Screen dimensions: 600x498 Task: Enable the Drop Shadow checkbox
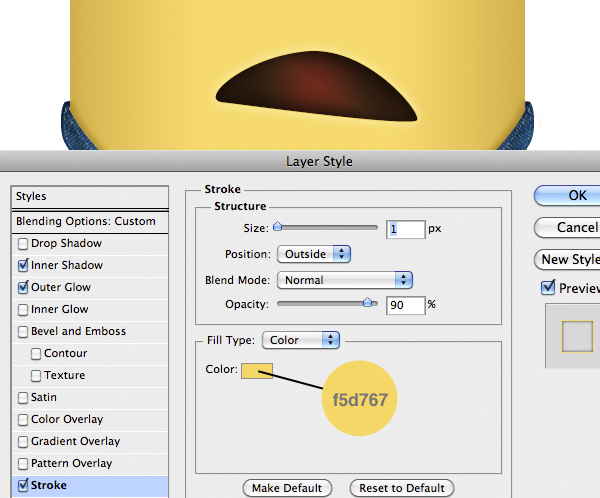point(22,244)
